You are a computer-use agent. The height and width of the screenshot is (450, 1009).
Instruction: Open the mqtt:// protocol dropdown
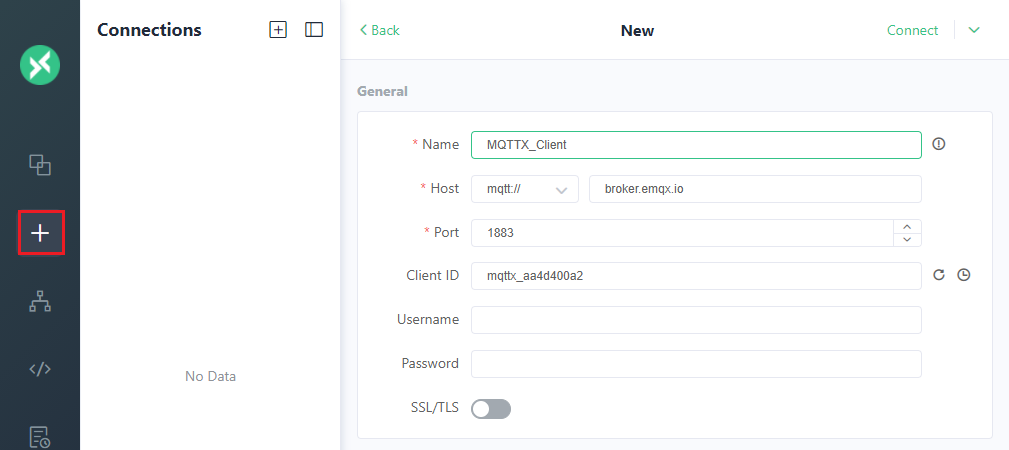point(524,189)
